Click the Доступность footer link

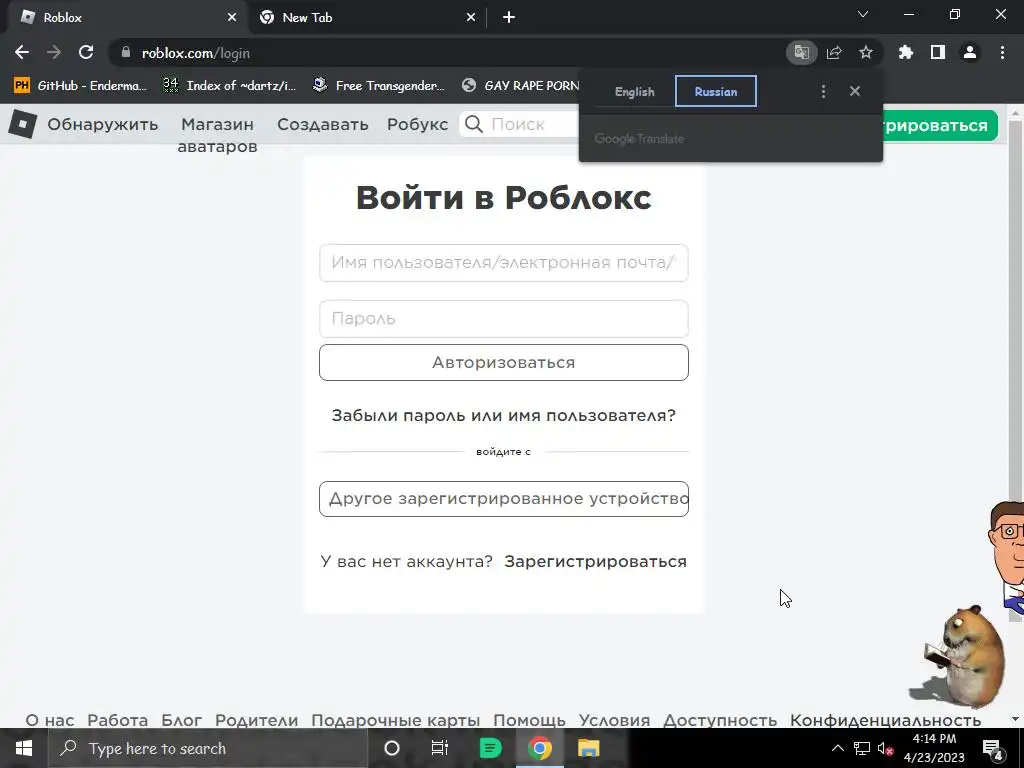720,720
